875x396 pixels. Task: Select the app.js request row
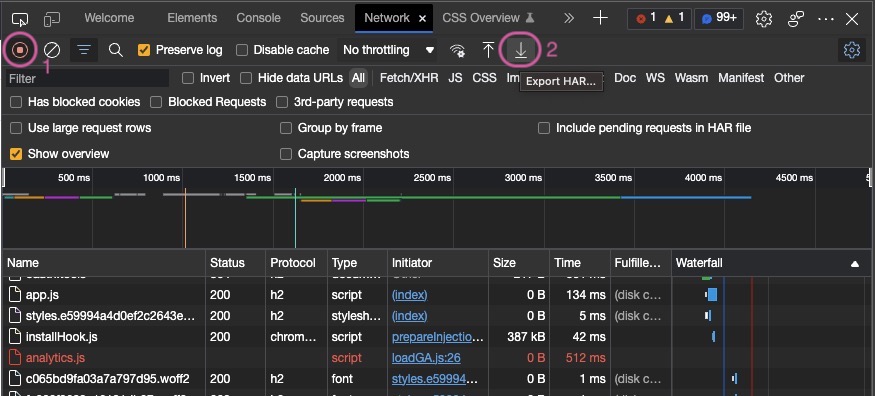click(438, 294)
